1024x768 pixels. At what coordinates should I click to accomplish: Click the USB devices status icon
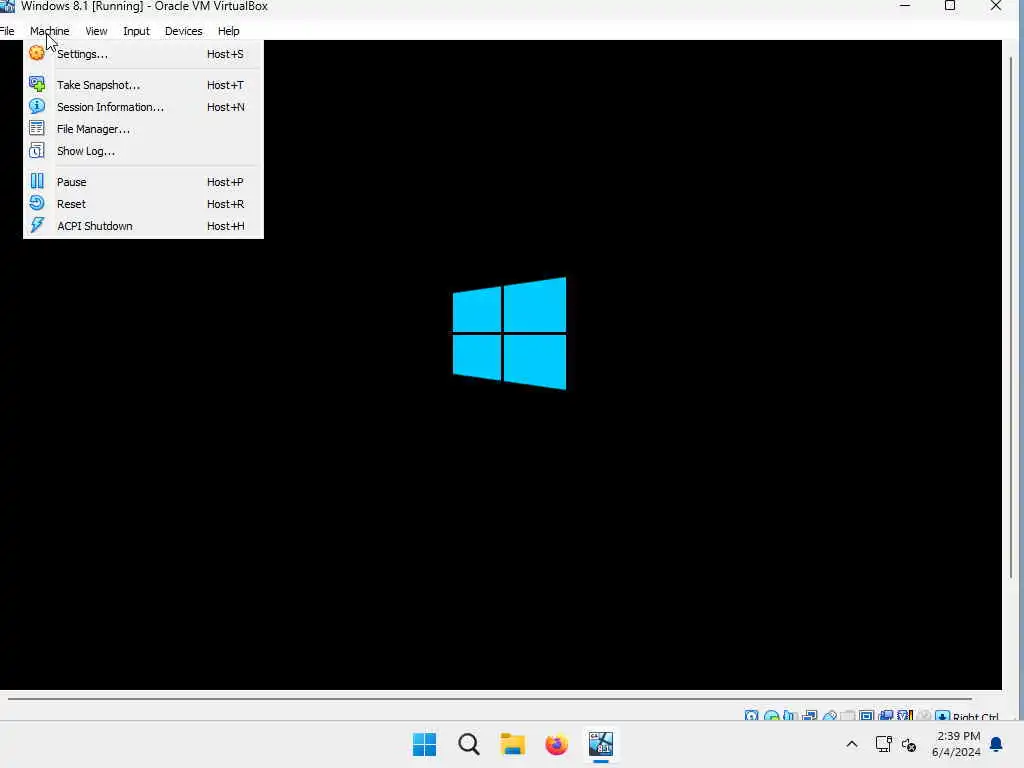coord(829,716)
